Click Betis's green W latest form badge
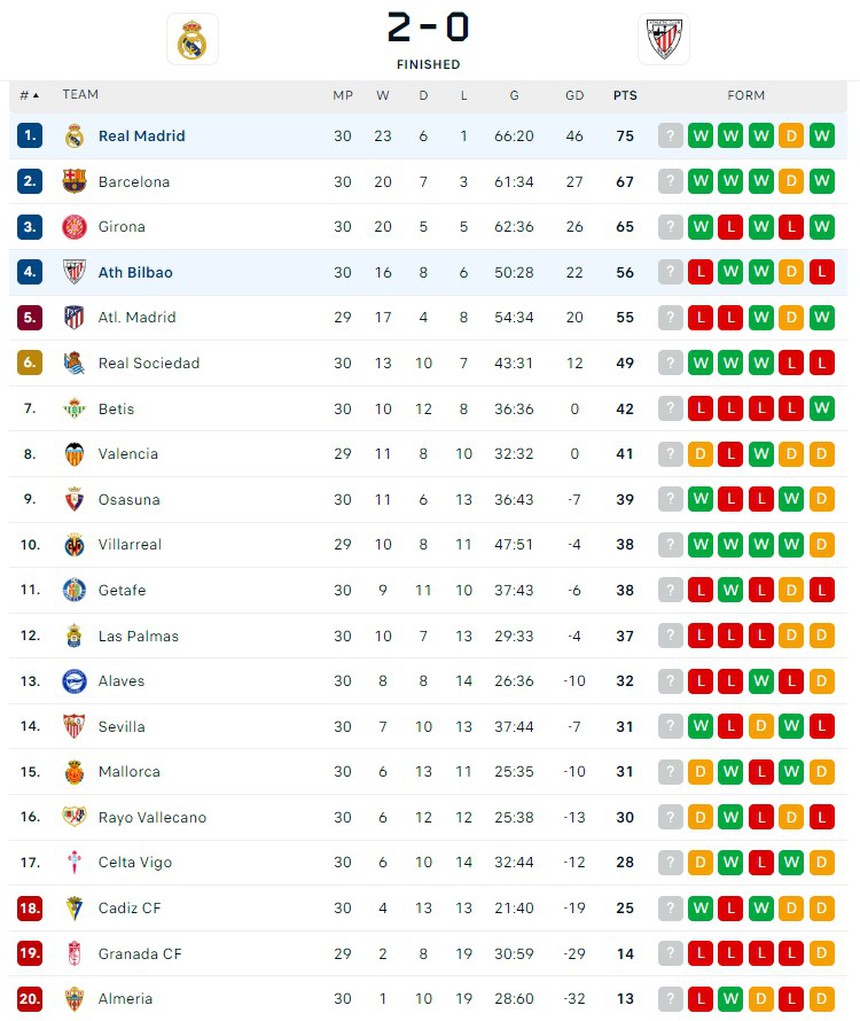This screenshot has height=1021, width=860. [x=822, y=409]
